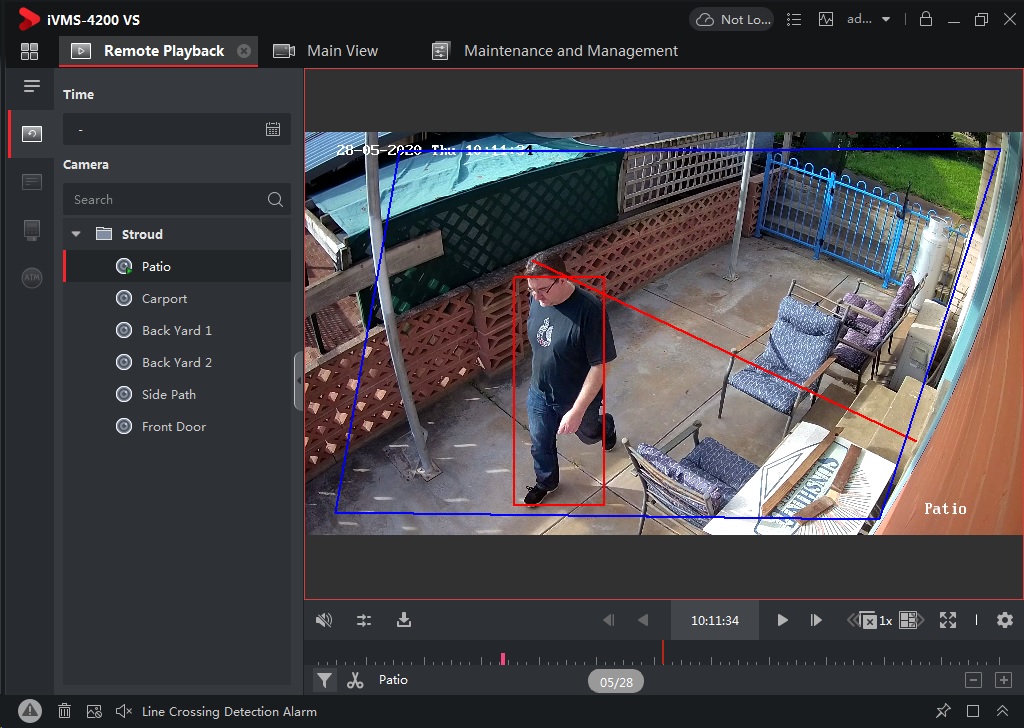Open Maintenance and Management tab

click(570, 51)
